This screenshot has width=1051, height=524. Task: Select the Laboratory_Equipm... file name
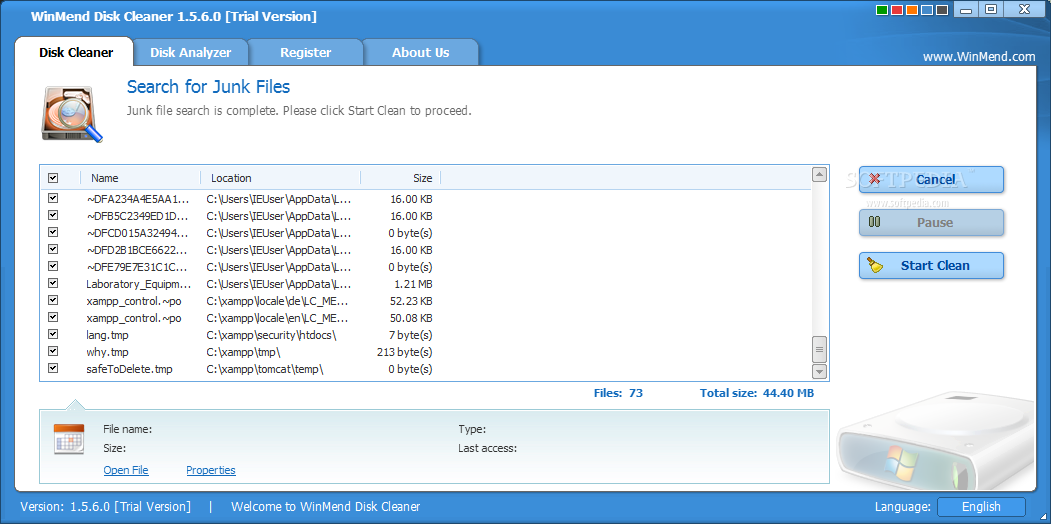(139, 284)
